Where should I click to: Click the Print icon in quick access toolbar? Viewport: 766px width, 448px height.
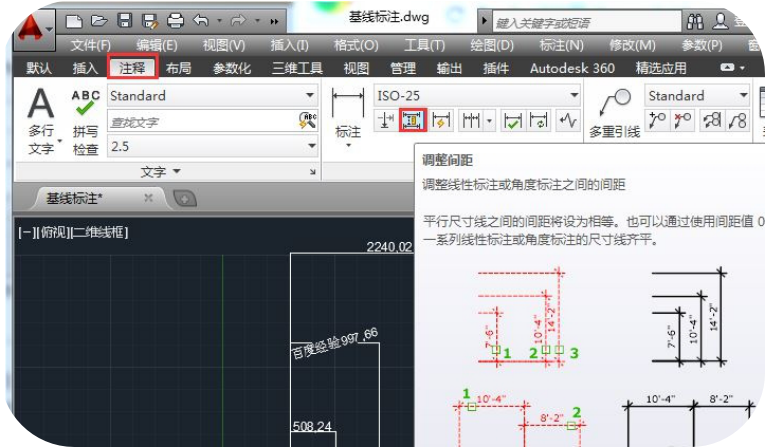pyautogui.click(x=175, y=20)
